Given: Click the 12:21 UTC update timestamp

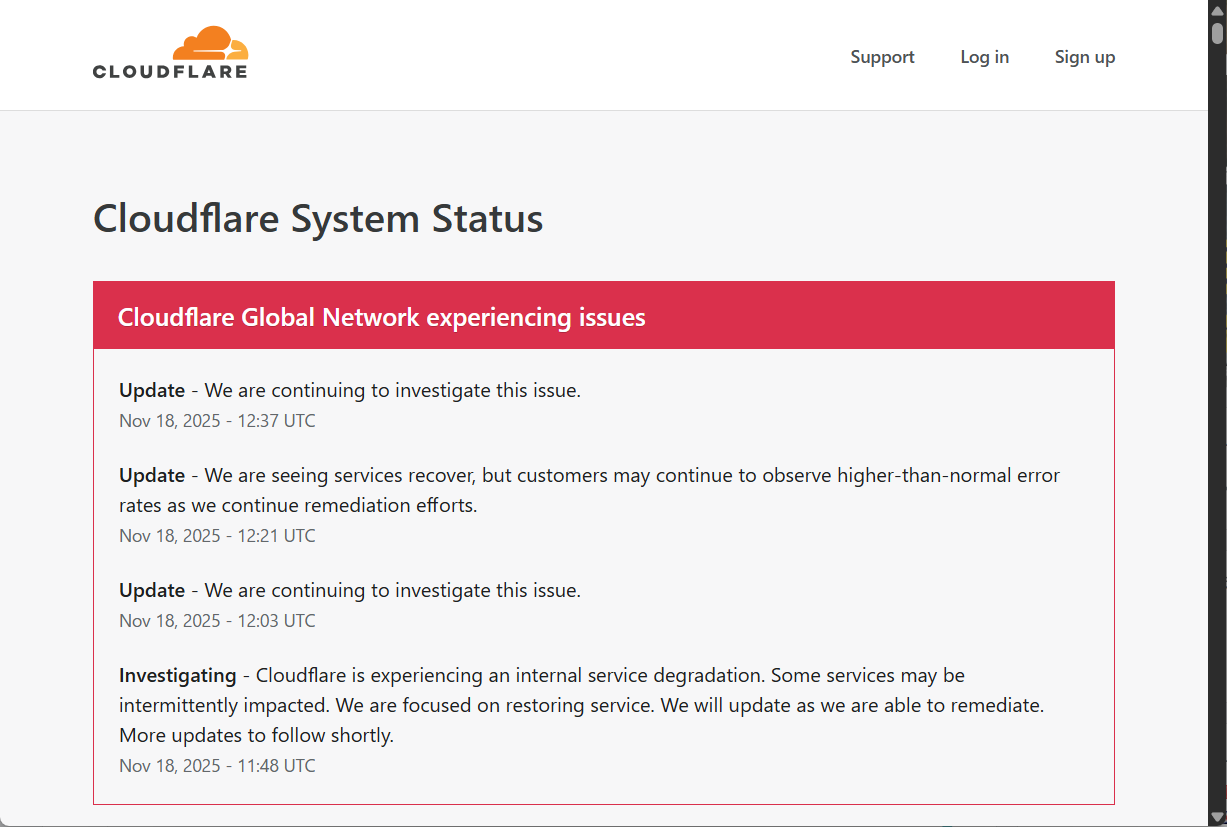Looking at the screenshot, I should [217, 535].
